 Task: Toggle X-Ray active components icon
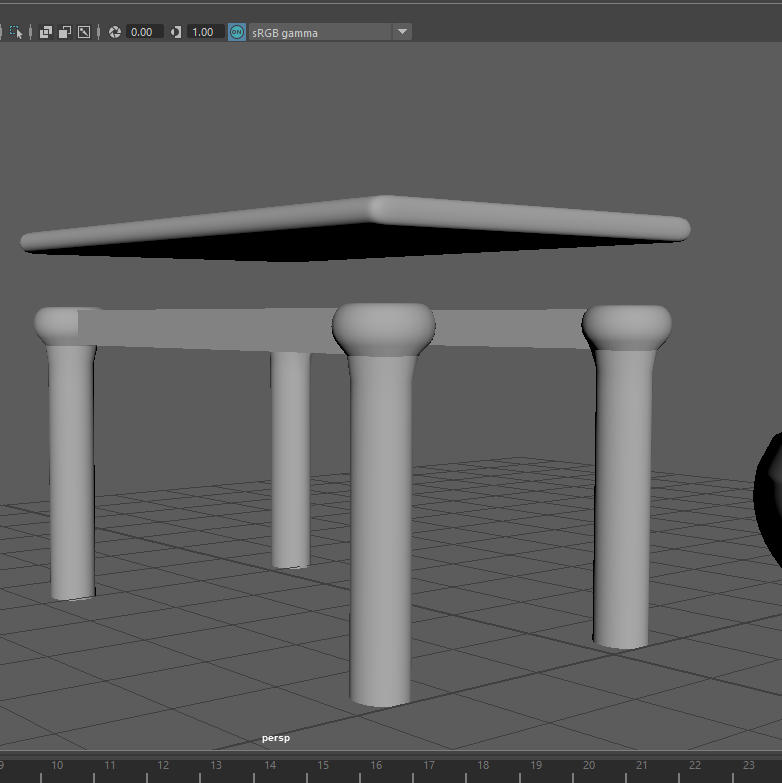pos(65,32)
